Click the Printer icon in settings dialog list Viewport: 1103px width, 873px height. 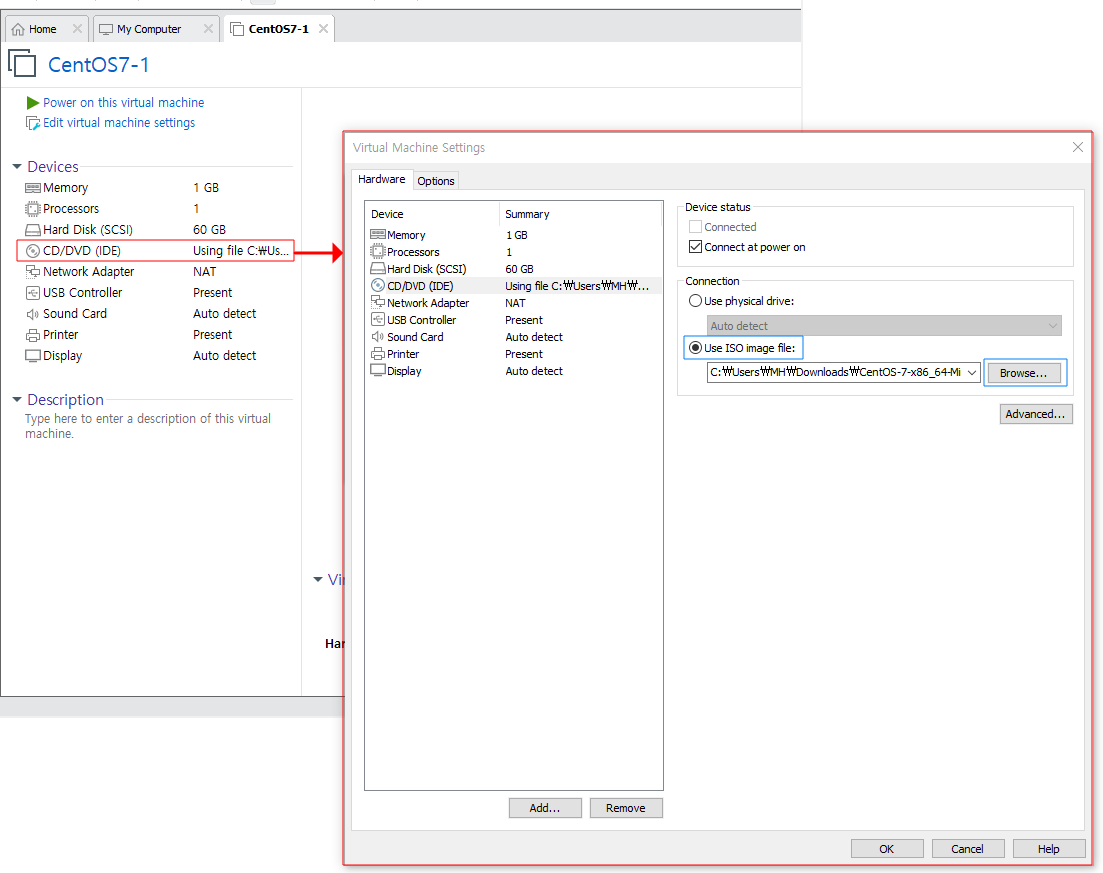pyautogui.click(x=378, y=354)
